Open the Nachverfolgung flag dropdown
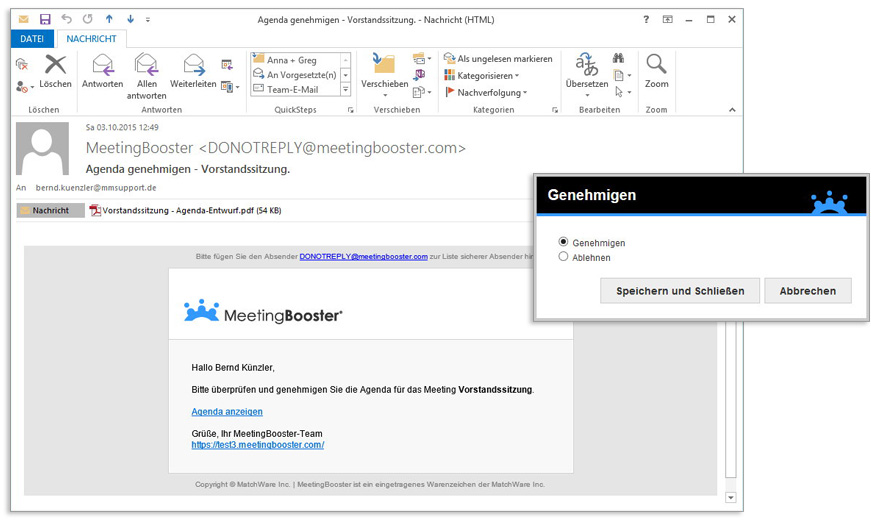This screenshot has height=525, width=871. [x=486, y=92]
